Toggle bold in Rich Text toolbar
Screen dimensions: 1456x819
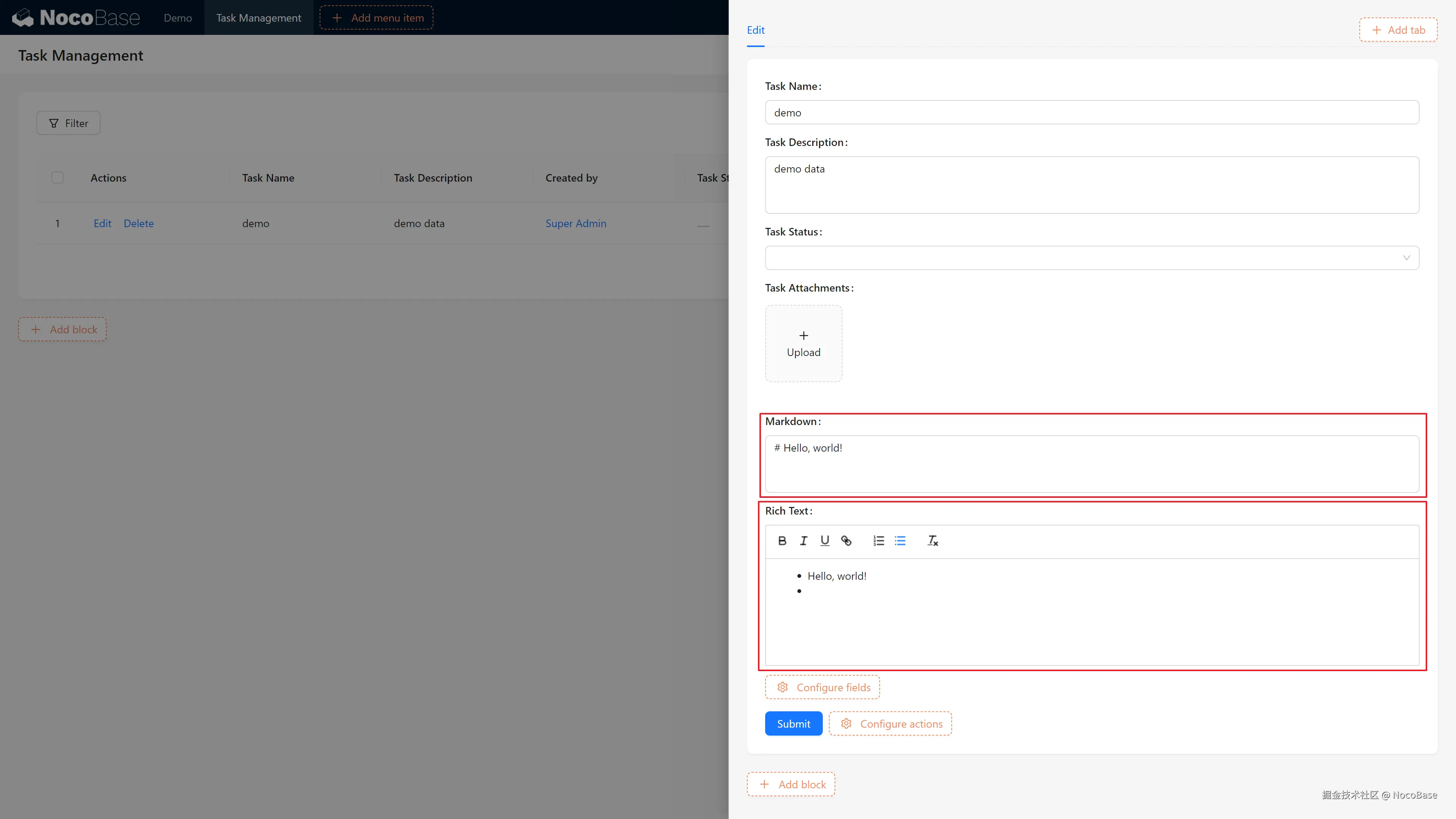(782, 541)
